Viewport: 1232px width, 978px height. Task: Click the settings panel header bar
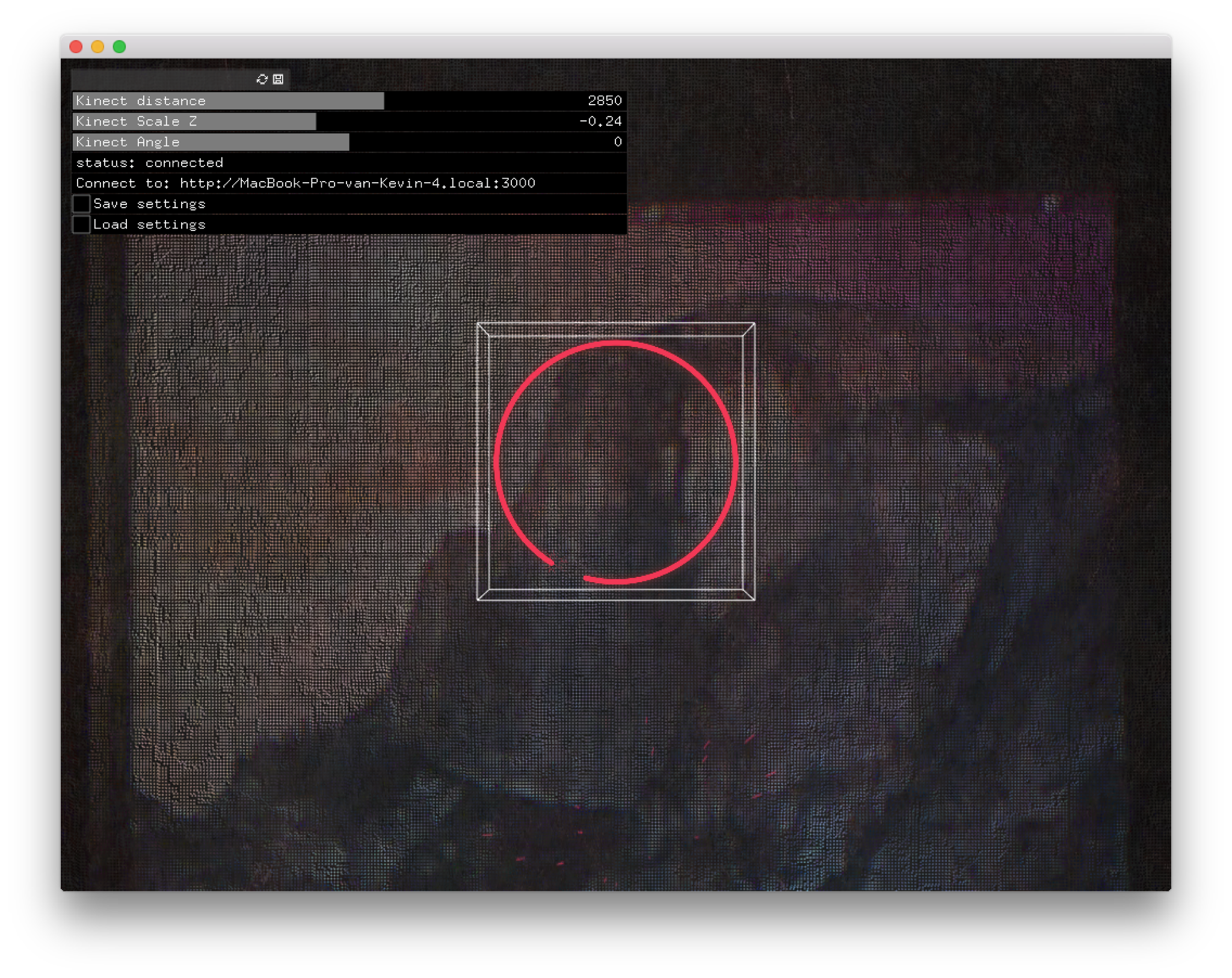point(162,79)
